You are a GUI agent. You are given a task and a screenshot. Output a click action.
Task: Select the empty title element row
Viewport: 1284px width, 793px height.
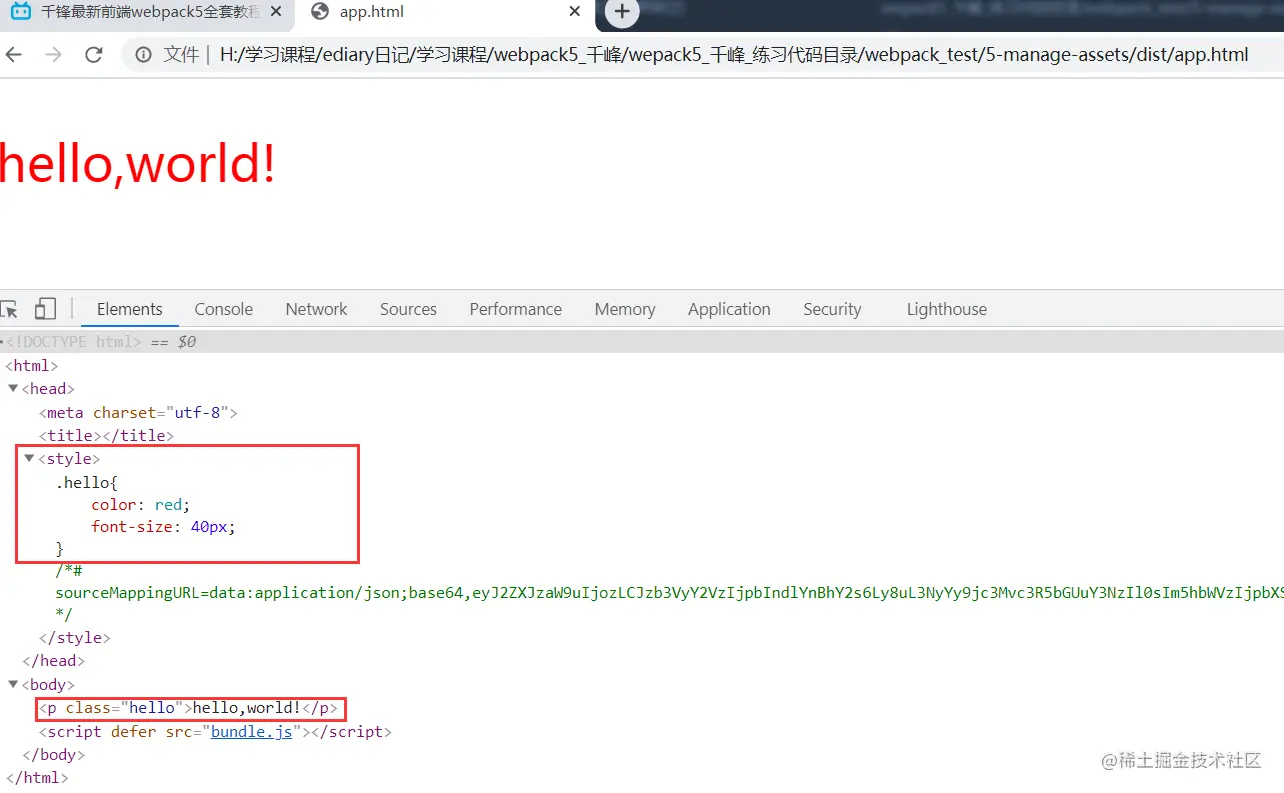click(x=107, y=435)
